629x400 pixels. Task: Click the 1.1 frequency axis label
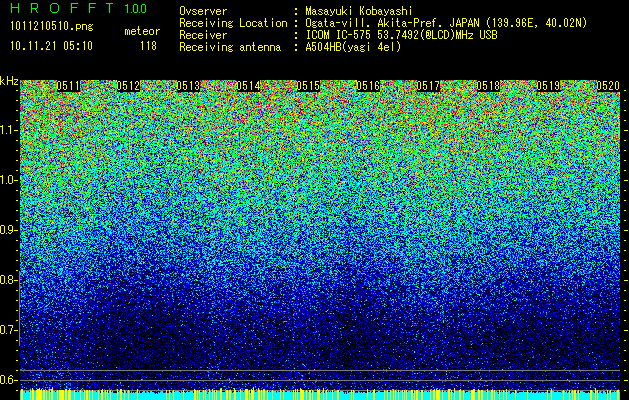click(x=8, y=130)
